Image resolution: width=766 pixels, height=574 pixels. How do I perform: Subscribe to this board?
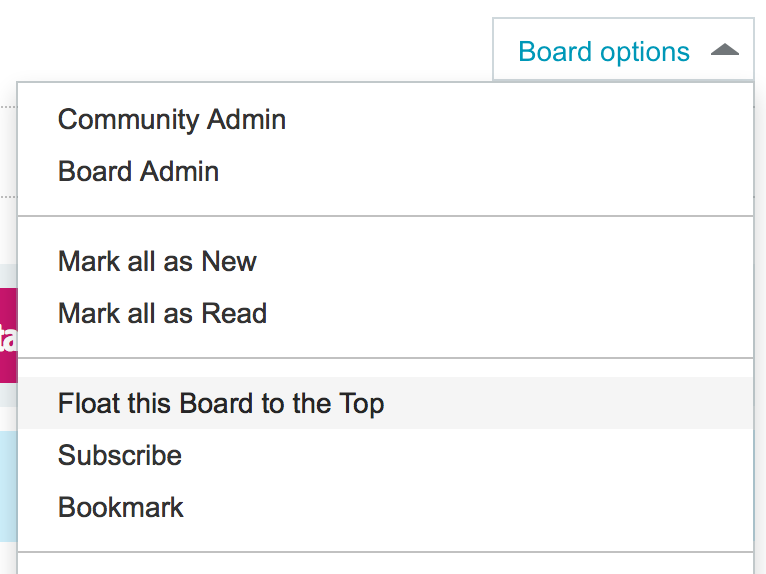click(x=120, y=456)
